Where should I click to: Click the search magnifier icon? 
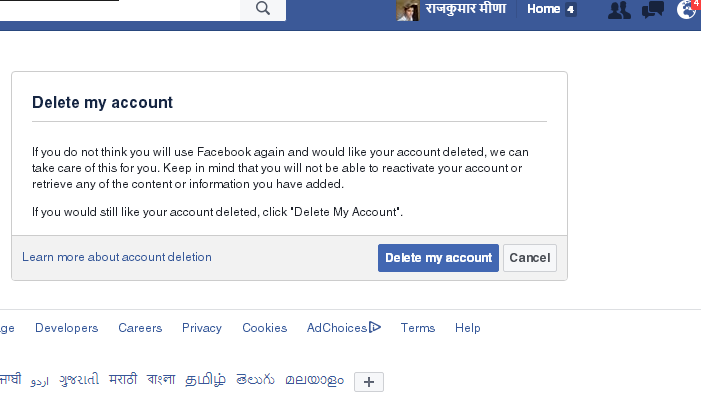click(x=263, y=9)
